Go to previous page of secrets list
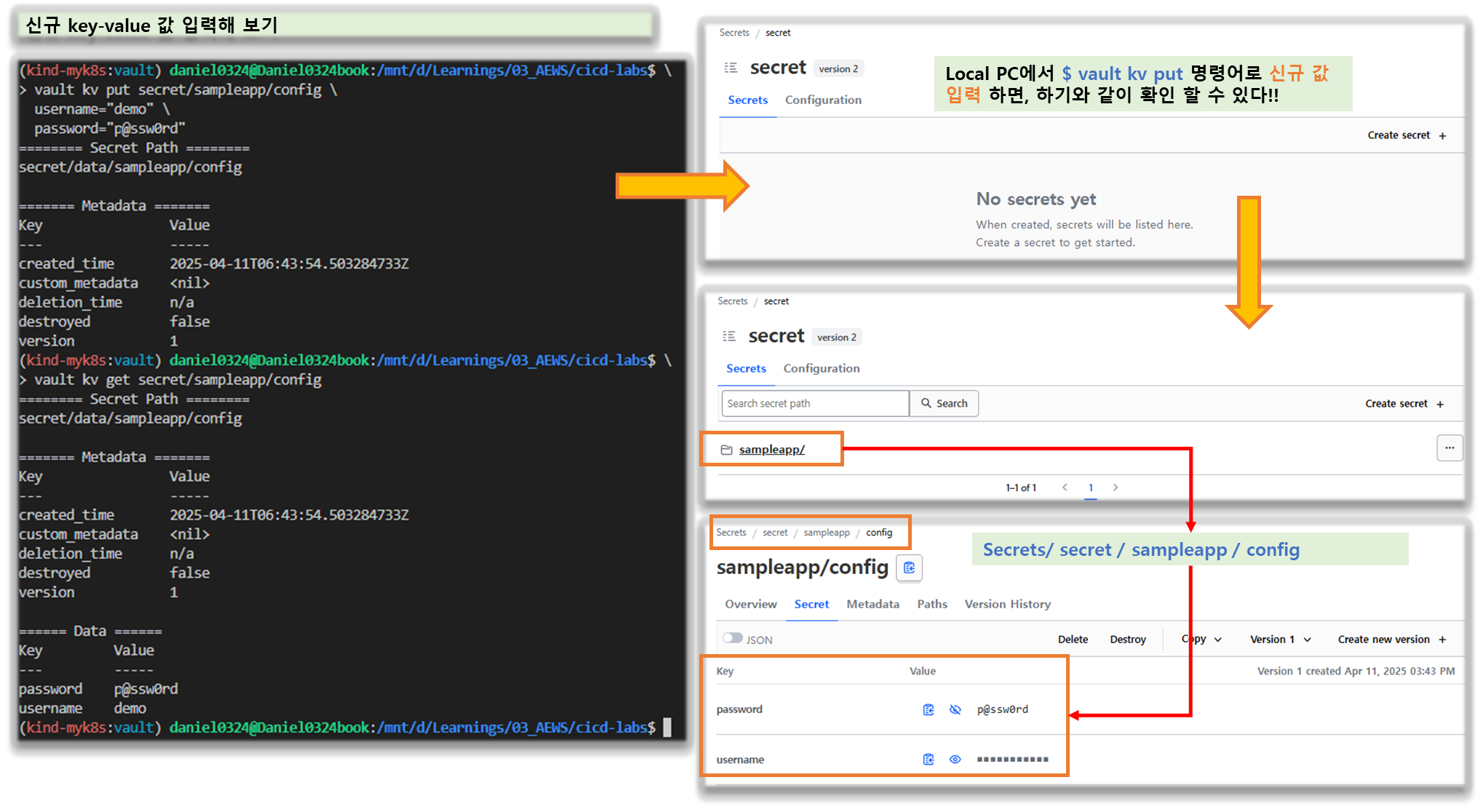The width and height of the screenshot is (1483, 812). pos(1065,487)
